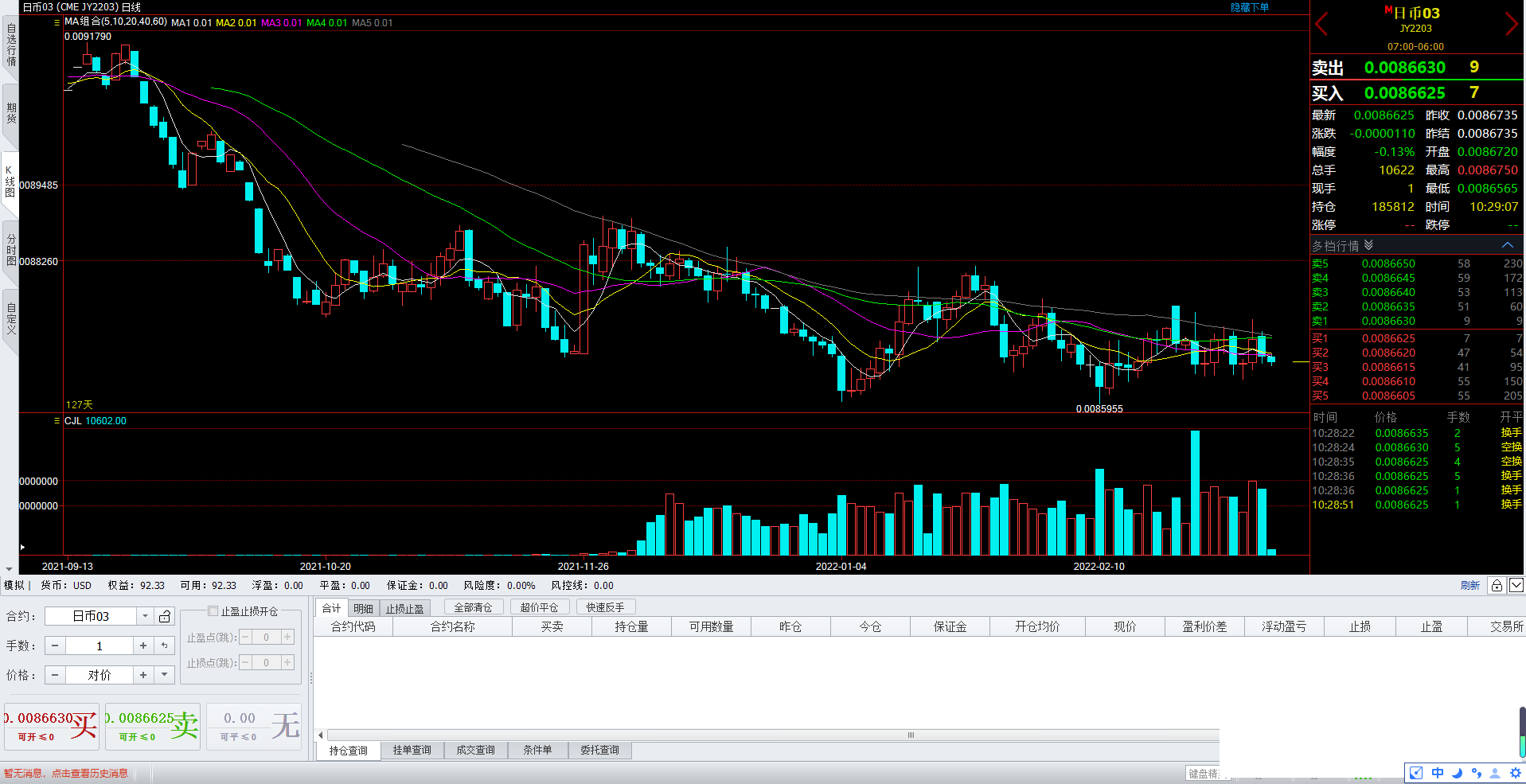Click the 刷新 refresh link
The image size is (1526, 784).
[1469, 586]
